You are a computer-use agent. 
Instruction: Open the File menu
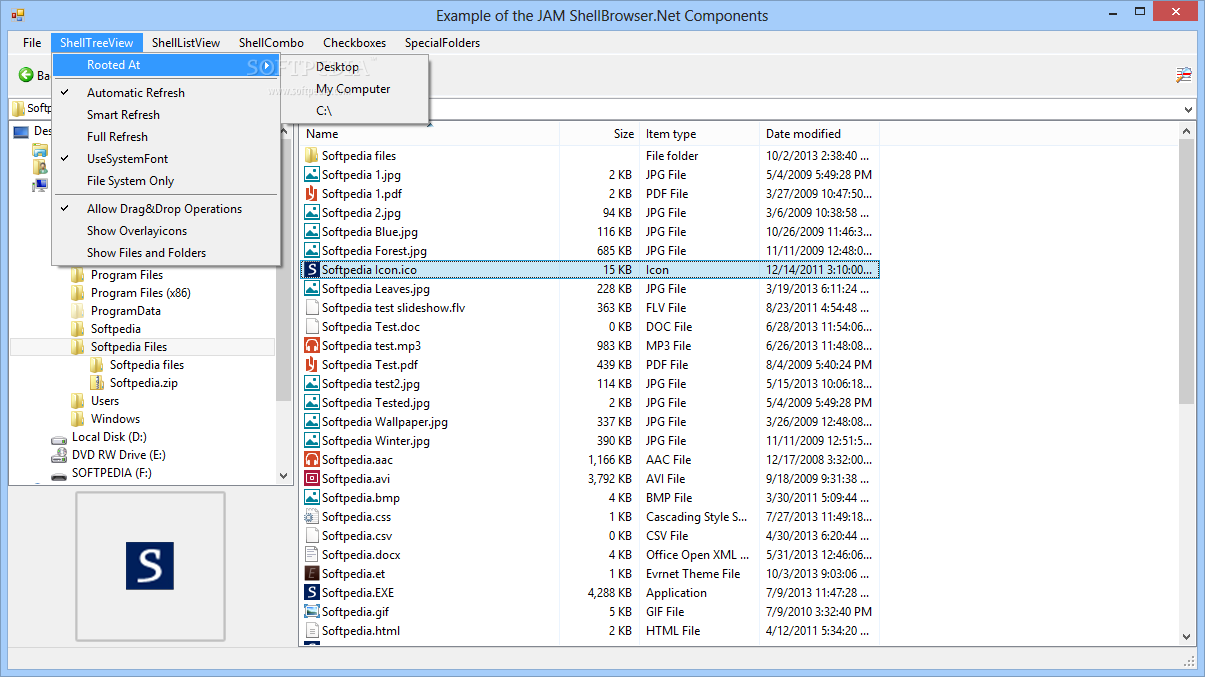(x=32, y=43)
